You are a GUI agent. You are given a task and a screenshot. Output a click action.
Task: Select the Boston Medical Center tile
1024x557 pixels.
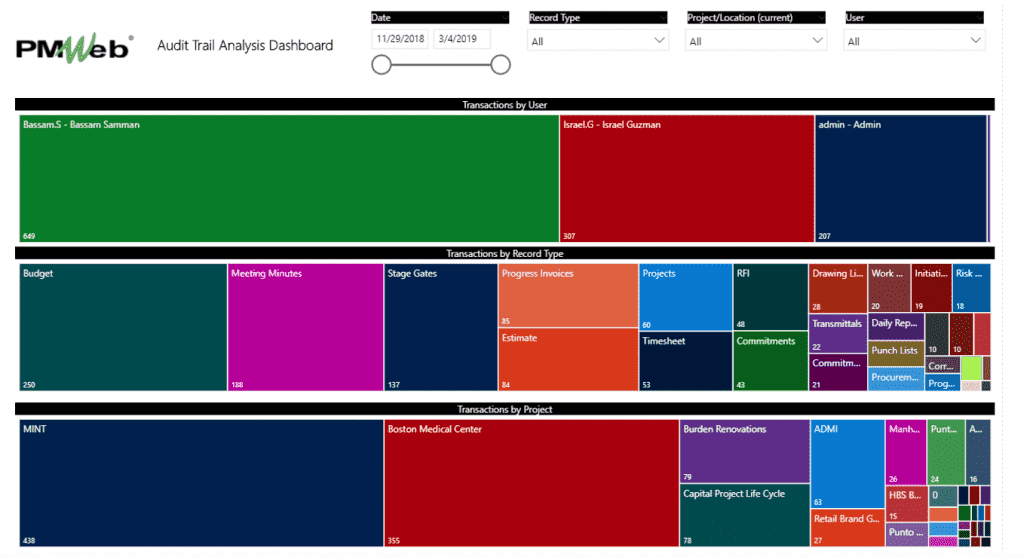[531, 483]
